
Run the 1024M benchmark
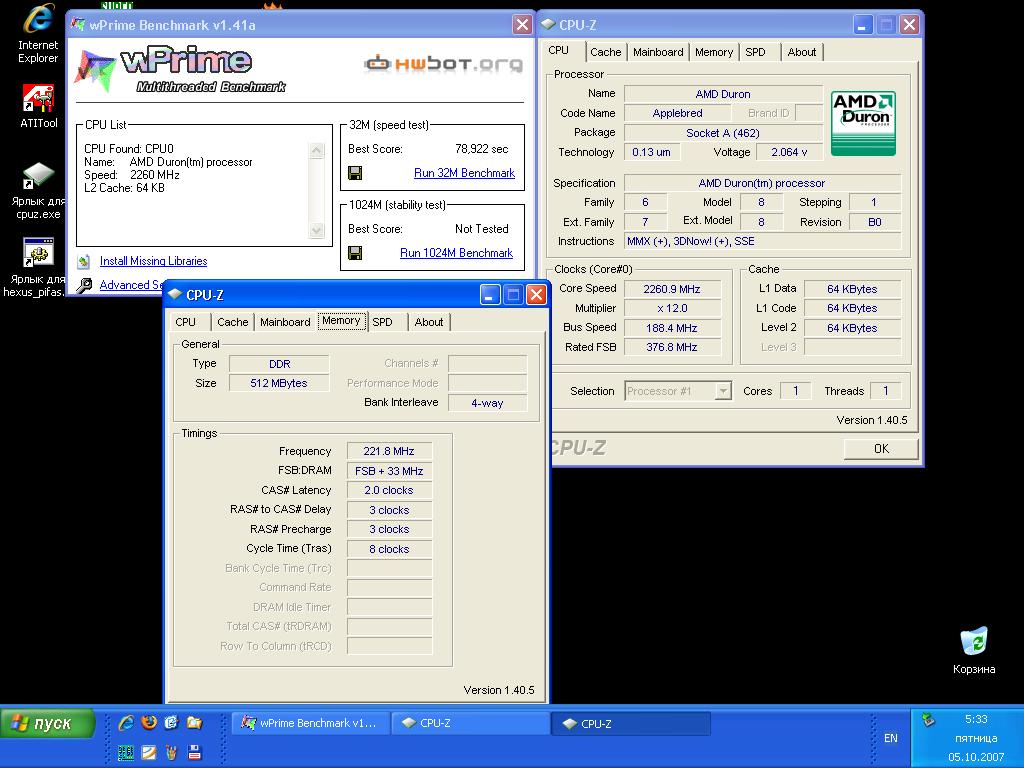point(456,253)
